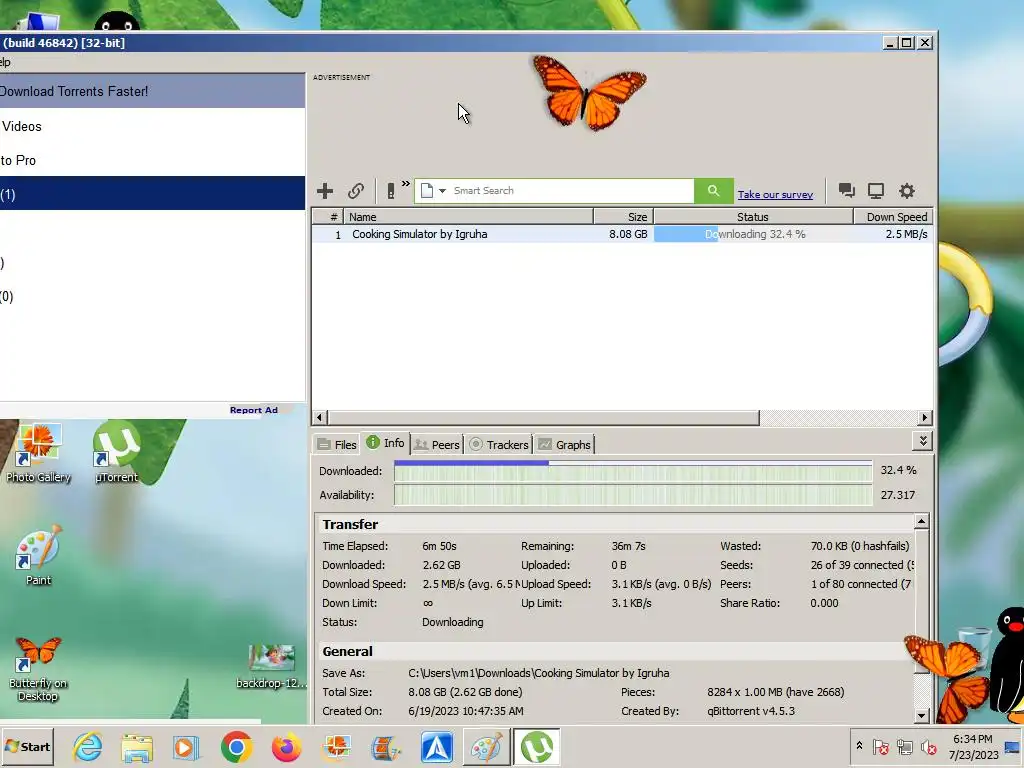This screenshot has width=1024, height=768.
Task: Click the chat bubbles icon in toolbar
Action: pyautogui.click(x=846, y=191)
